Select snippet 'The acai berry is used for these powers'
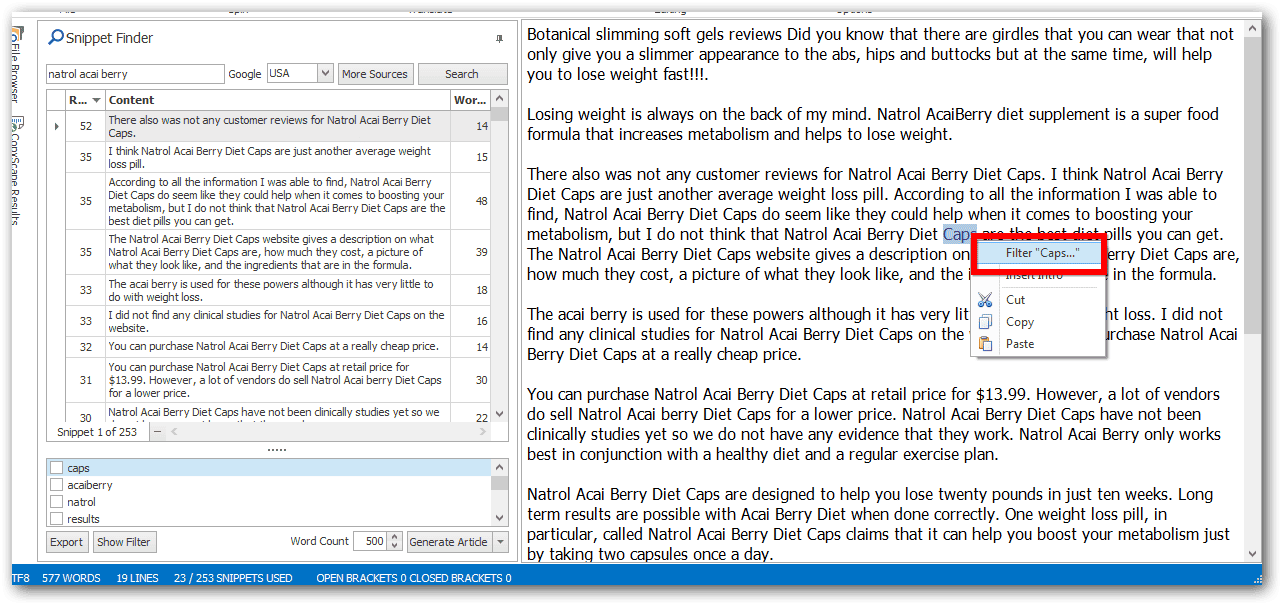 coord(278,290)
